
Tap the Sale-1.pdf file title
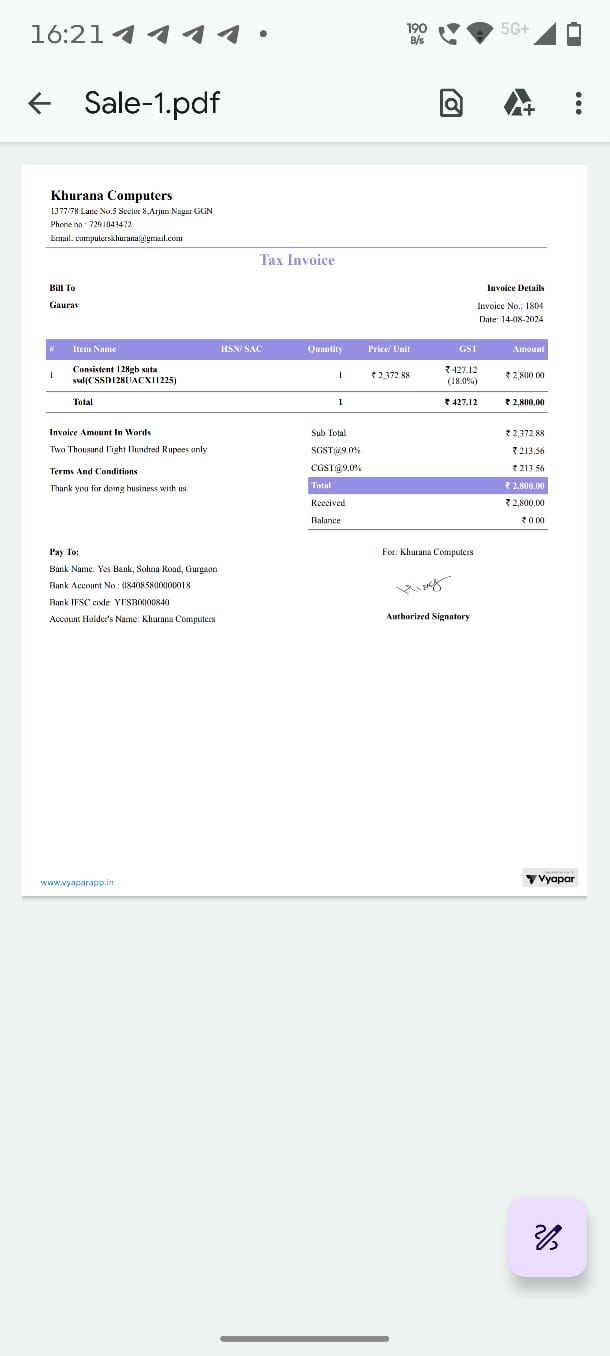pos(152,103)
